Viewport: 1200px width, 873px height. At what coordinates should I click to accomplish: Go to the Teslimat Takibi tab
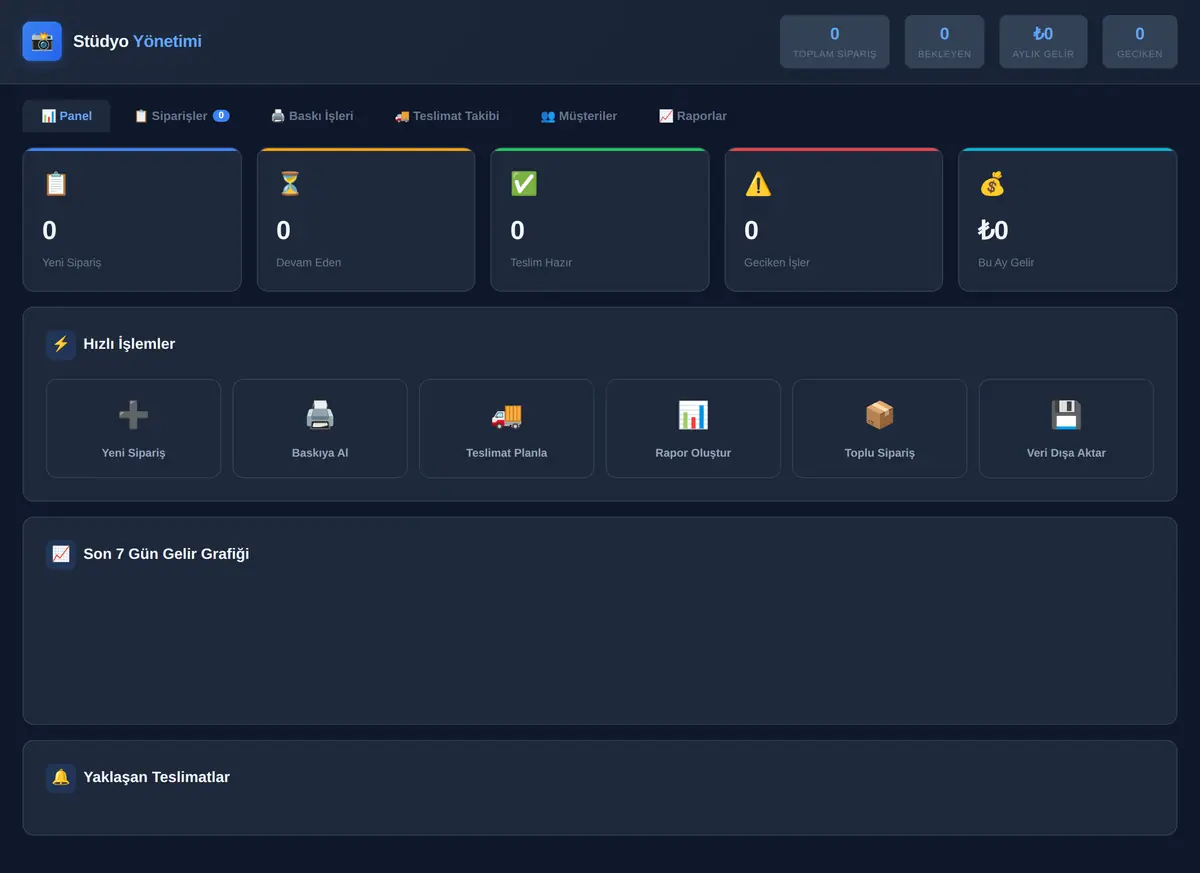[447, 116]
